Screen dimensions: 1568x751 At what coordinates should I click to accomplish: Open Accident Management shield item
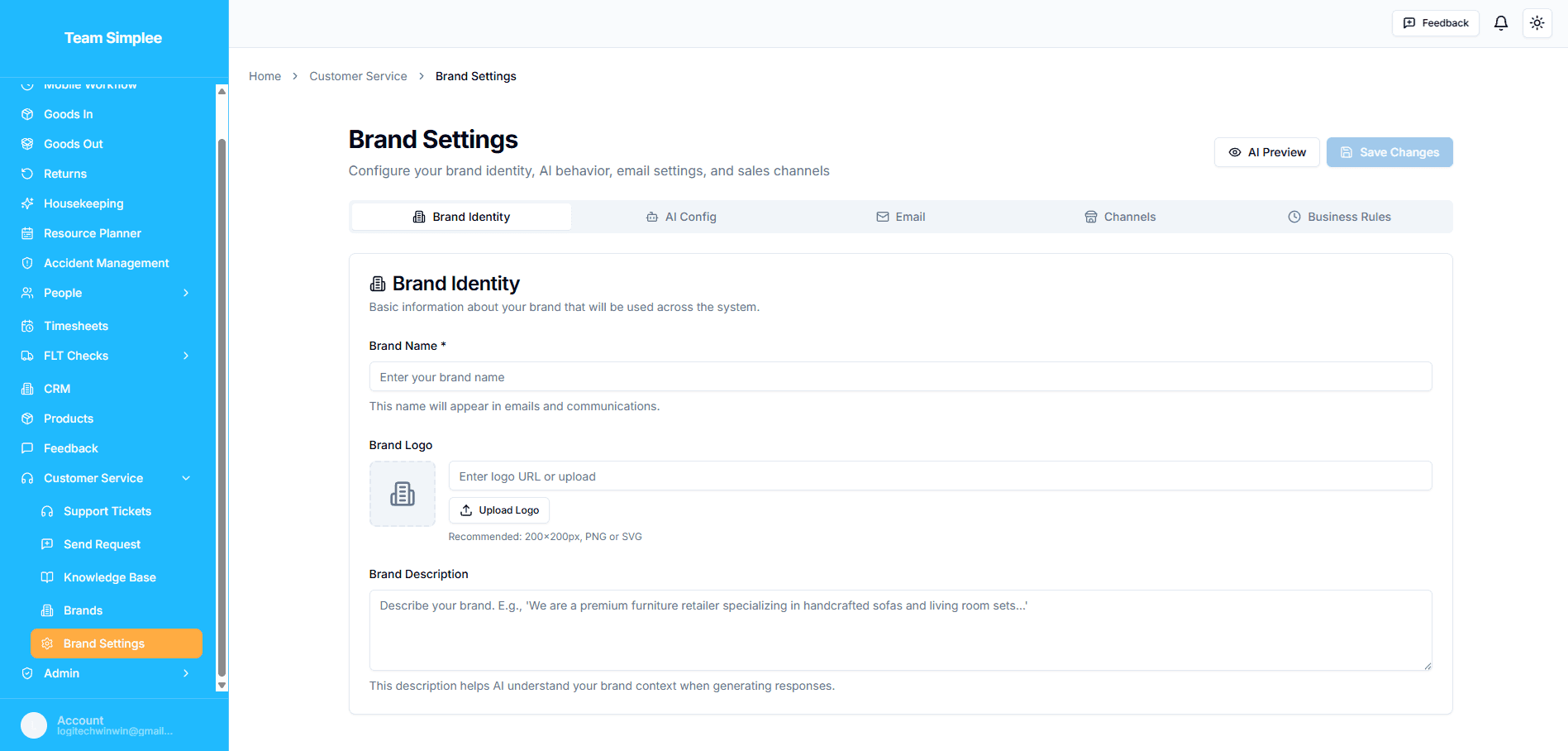[106, 263]
